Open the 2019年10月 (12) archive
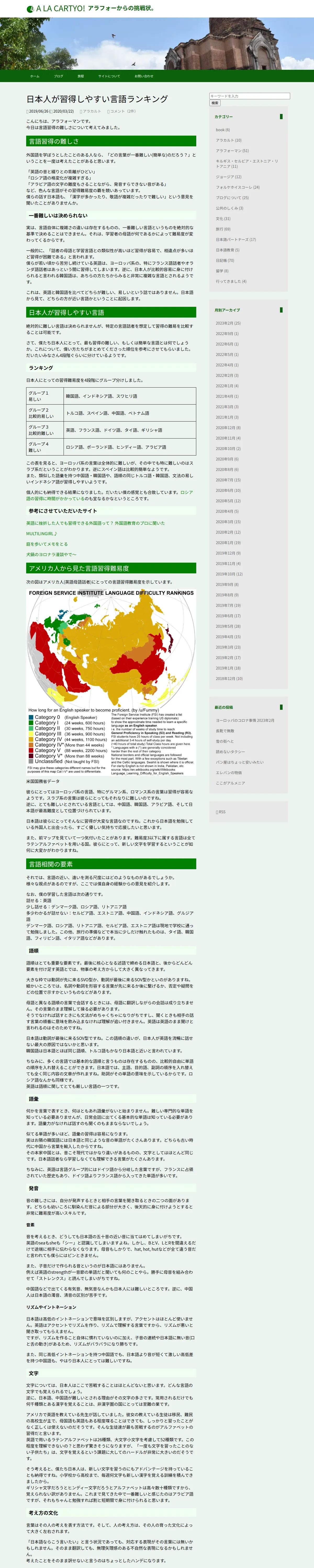Image resolution: width=314 pixels, height=1568 pixels. click(x=229, y=574)
